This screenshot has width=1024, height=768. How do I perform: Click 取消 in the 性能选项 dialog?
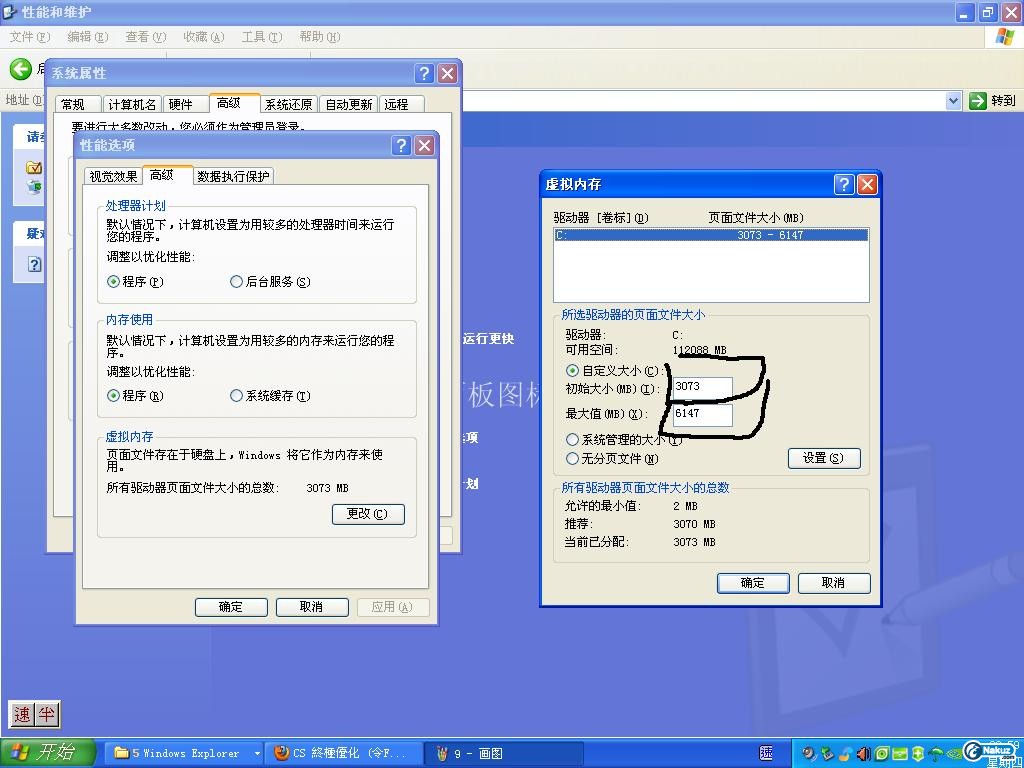[x=312, y=607]
